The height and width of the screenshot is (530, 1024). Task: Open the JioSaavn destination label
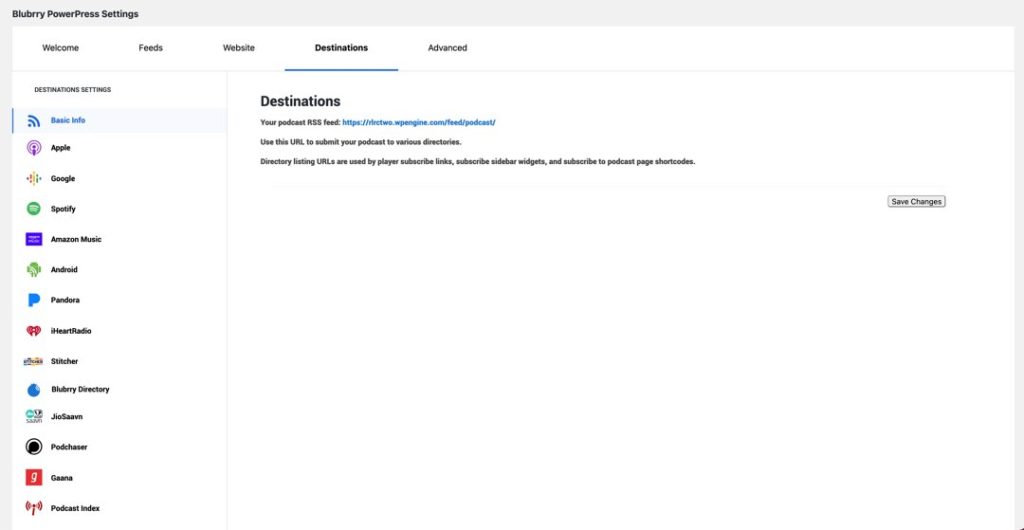[x=67, y=416]
